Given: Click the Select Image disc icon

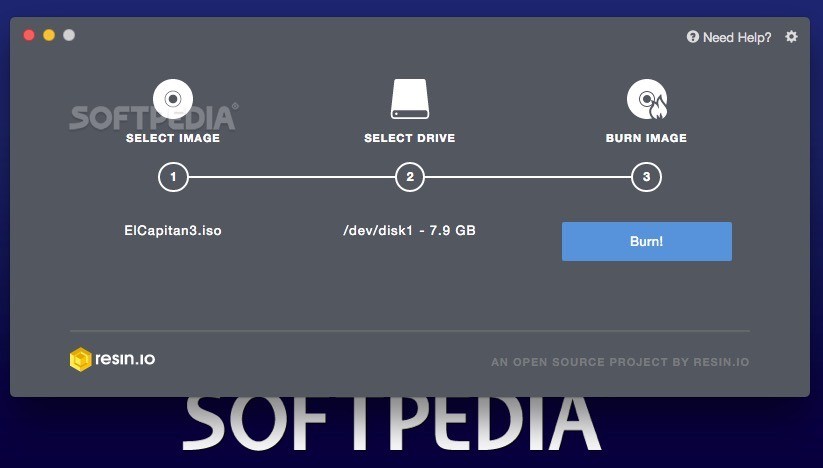Looking at the screenshot, I should point(173,98).
